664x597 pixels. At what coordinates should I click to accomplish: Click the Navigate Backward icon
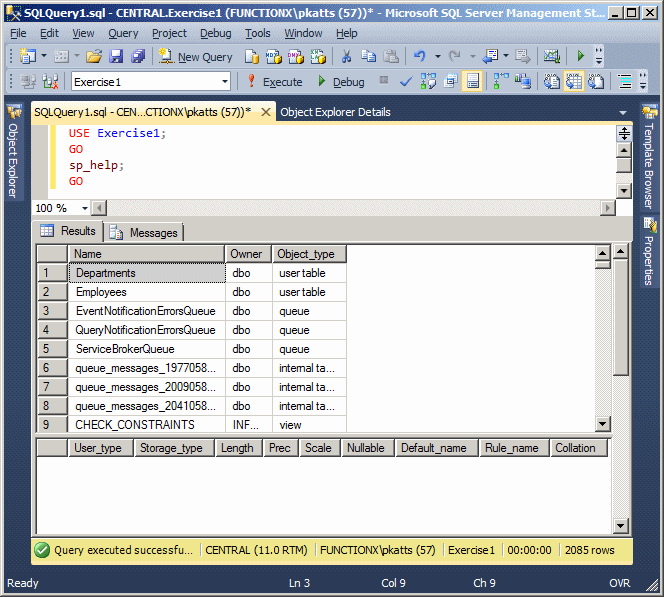[x=491, y=56]
